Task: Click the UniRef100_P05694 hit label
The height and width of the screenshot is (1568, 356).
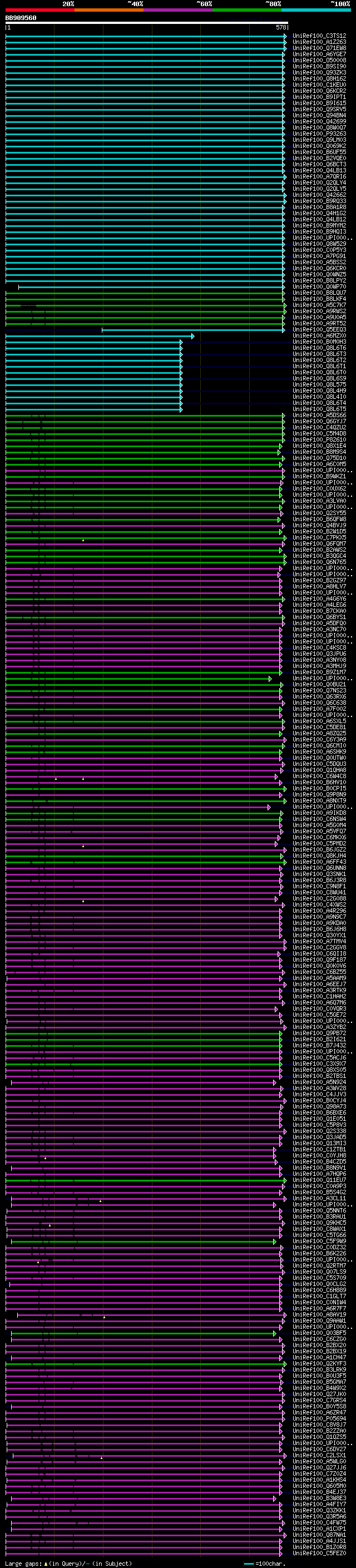Action: 319,1418
